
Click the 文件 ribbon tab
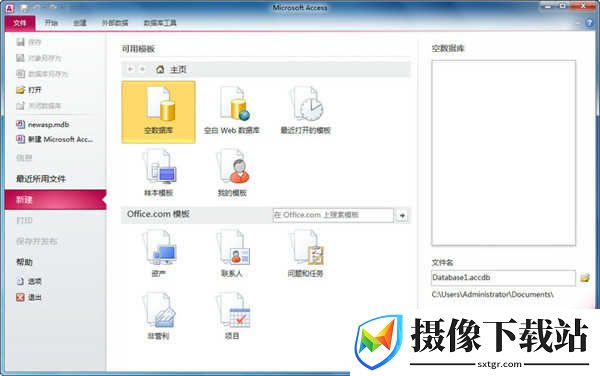pyautogui.click(x=20, y=23)
